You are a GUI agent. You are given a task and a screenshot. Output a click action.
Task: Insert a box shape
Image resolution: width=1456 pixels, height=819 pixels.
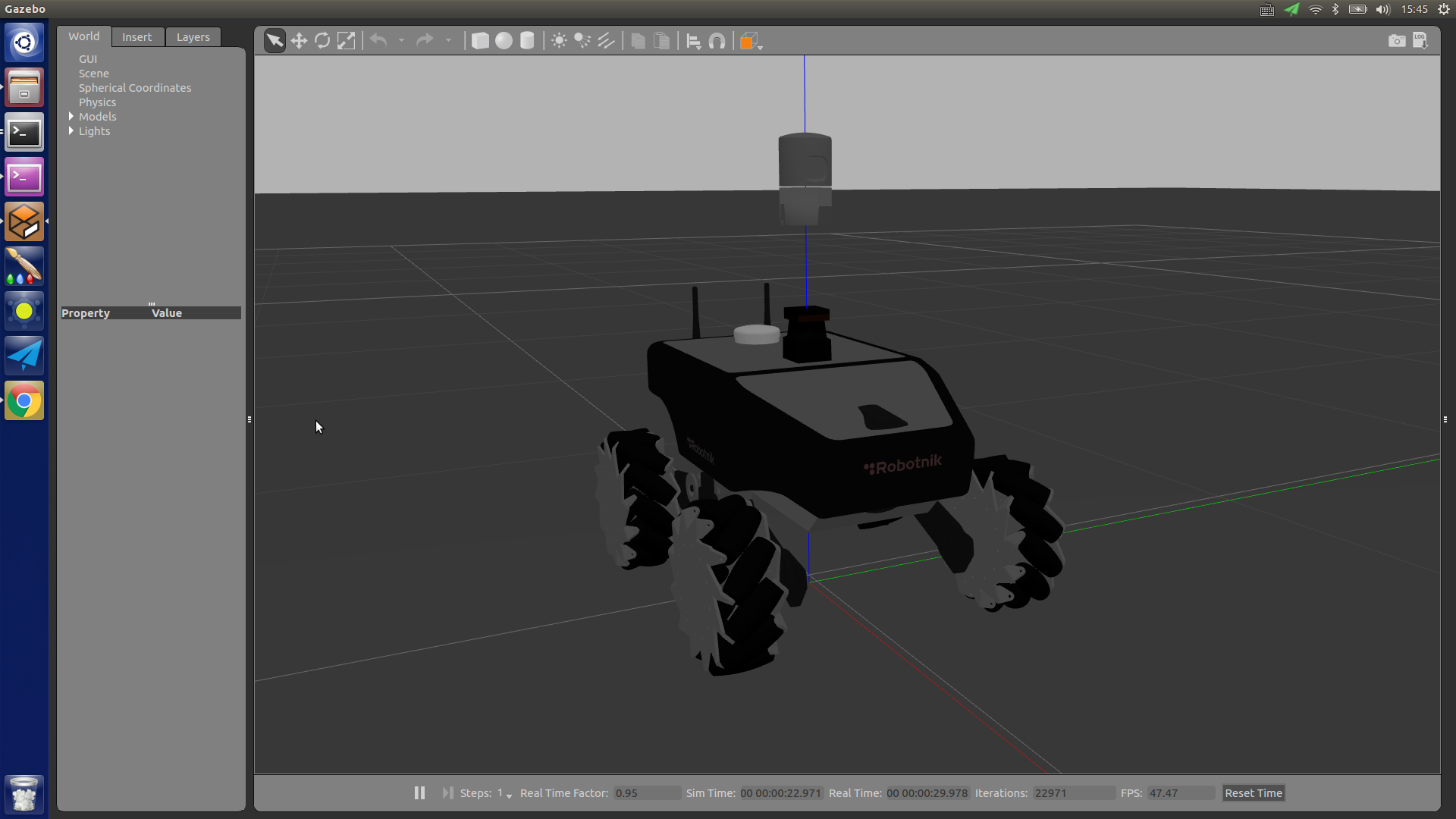(x=480, y=41)
